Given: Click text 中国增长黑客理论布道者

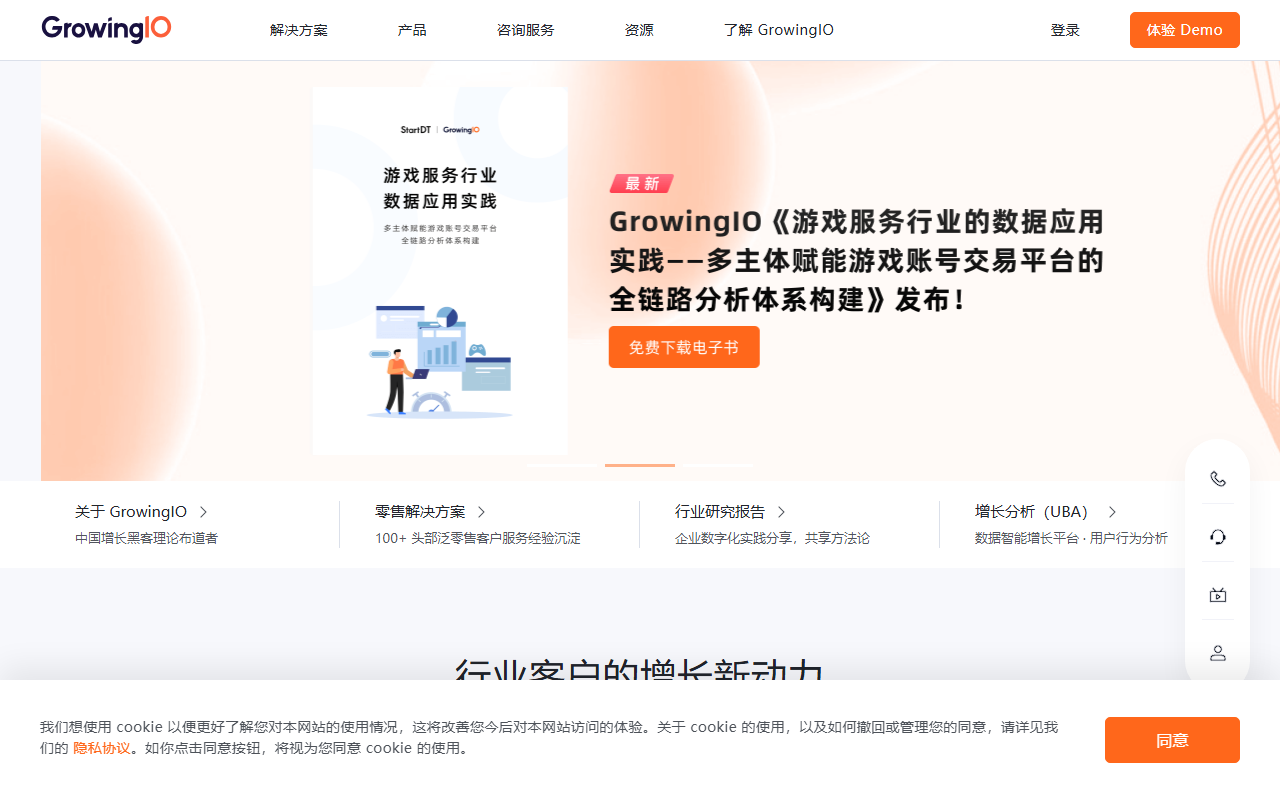Looking at the screenshot, I should (146, 538).
